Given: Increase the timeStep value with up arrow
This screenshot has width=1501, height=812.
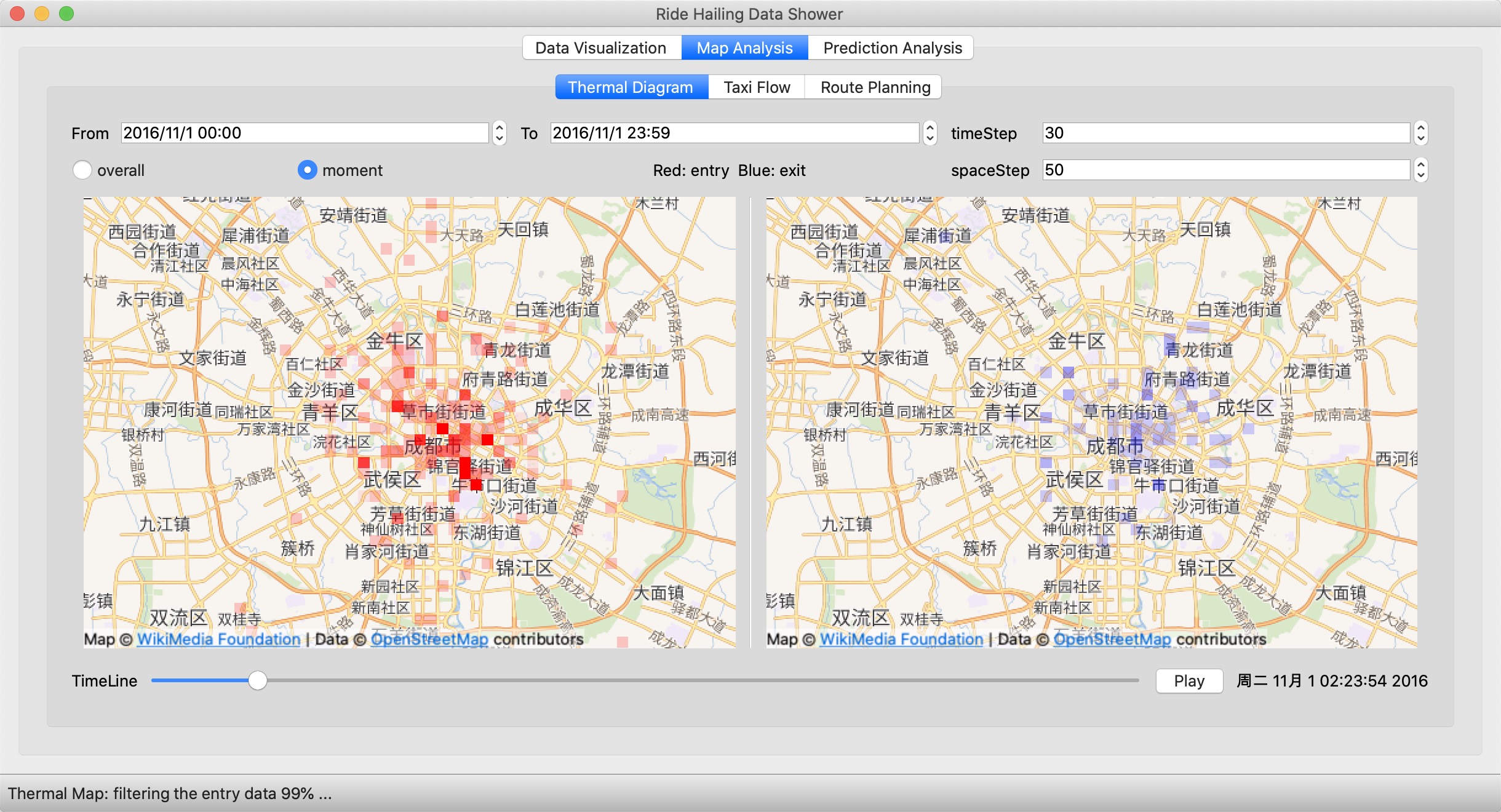Looking at the screenshot, I should click(x=1420, y=127).
